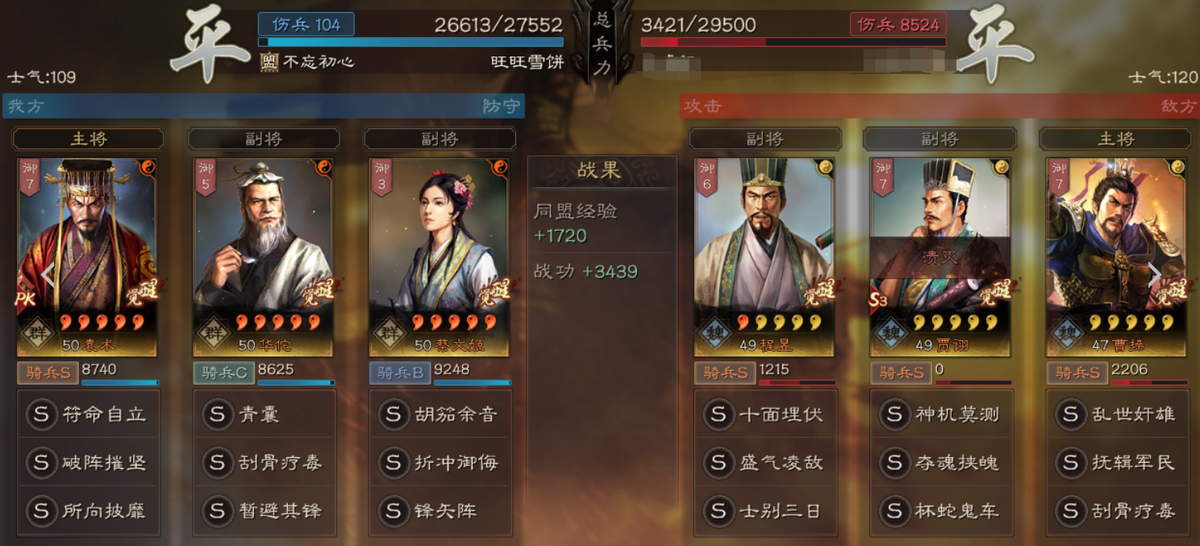The height and width of the screenshot is (546, 1200).
Task: Tap the S icon beside 乱世奸雄
Action: pyautogui.click(x=1069, y=414)
